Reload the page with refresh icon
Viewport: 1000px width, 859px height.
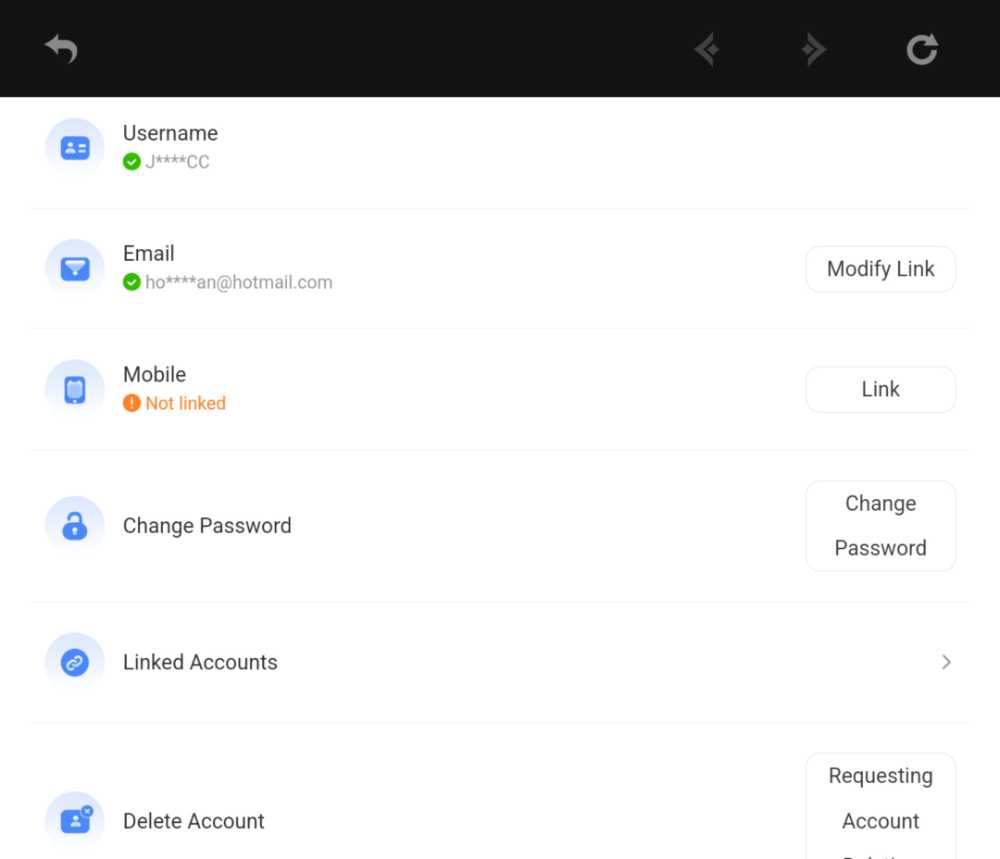pos(922,49)
